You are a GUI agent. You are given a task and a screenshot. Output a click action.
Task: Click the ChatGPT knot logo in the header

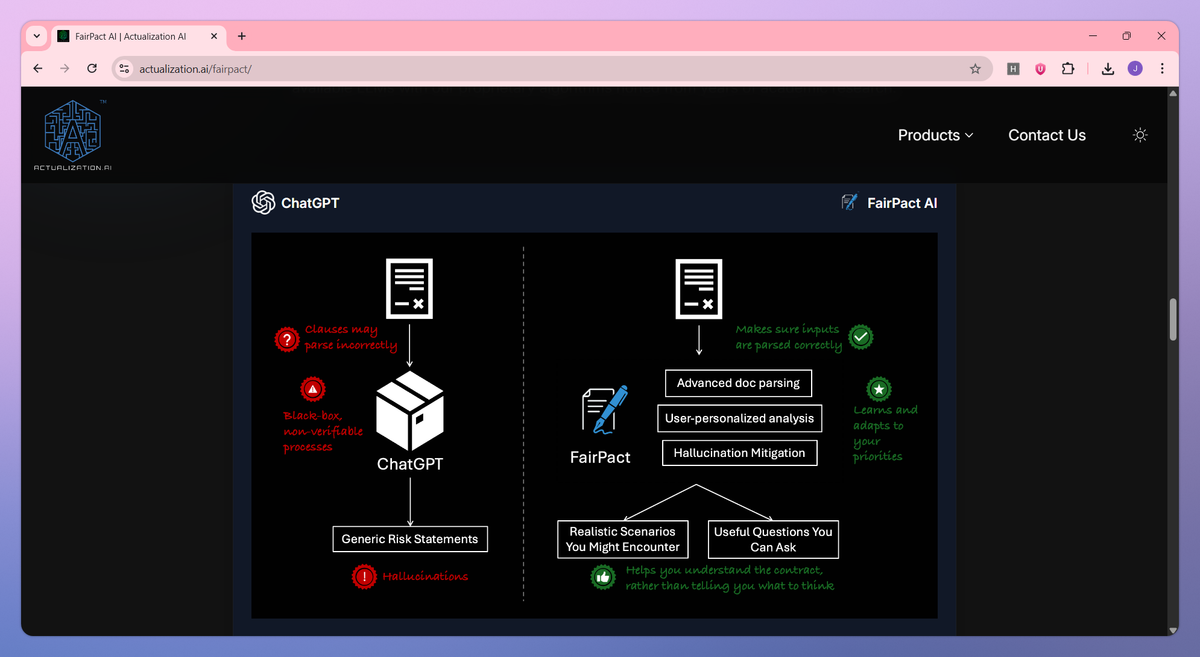point(263,203)
